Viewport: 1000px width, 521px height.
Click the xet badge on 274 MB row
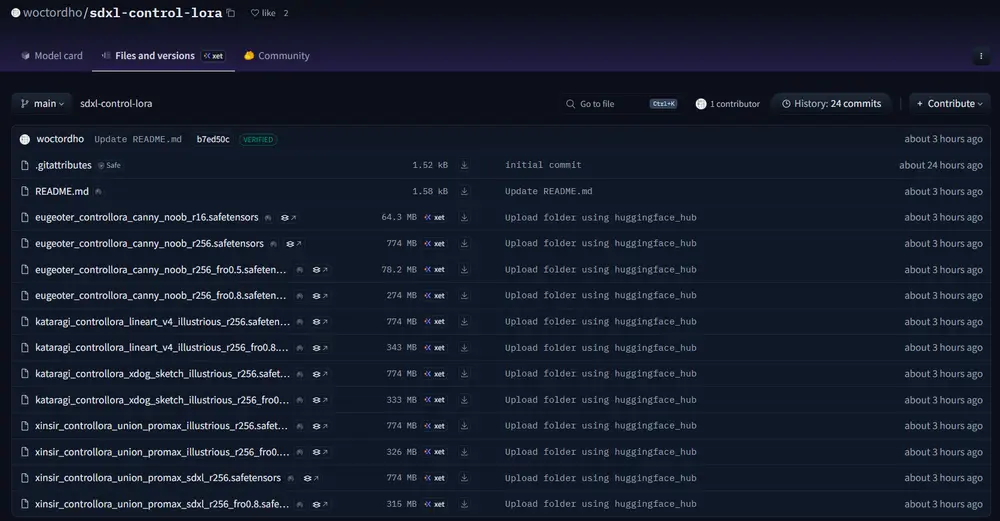click(434, 295)
